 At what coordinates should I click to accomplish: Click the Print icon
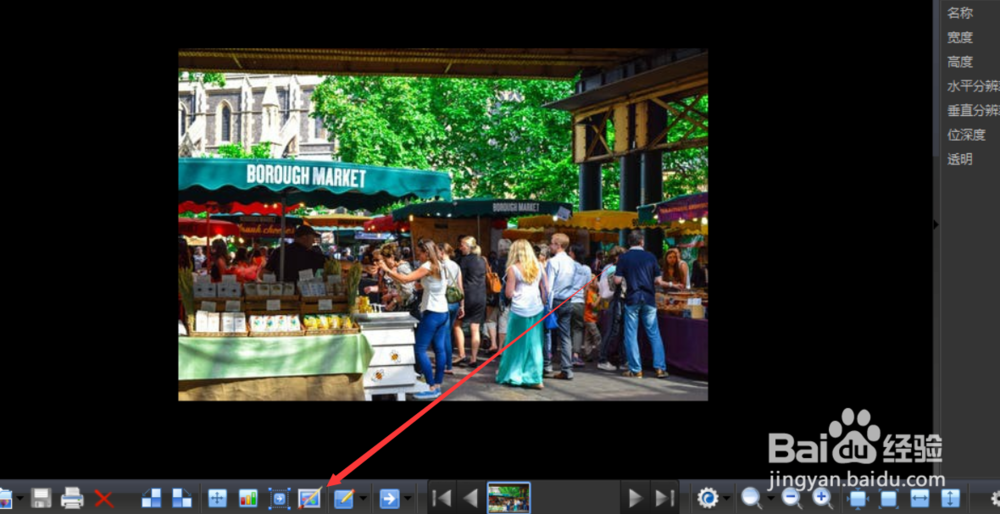point(72,498)
